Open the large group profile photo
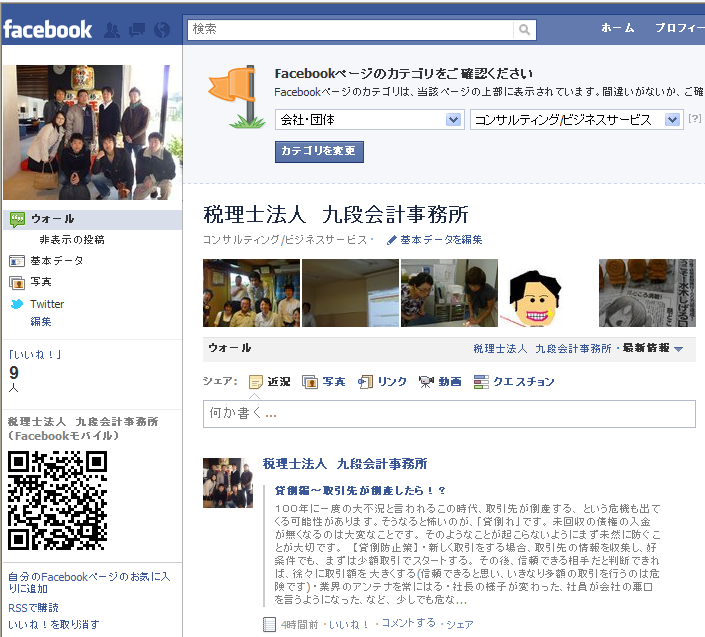 tap(93, 133)
